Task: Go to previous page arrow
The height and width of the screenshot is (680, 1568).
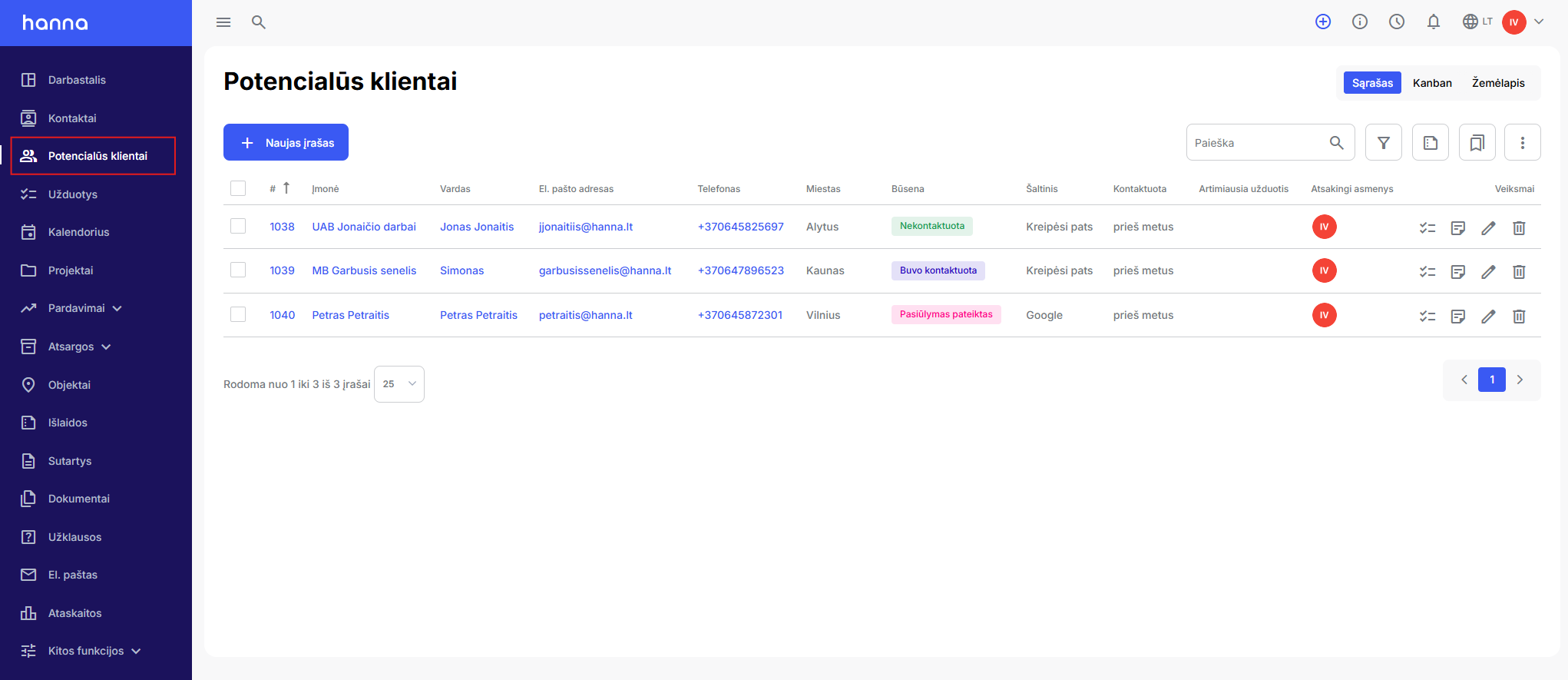Action: [1464, 380]
